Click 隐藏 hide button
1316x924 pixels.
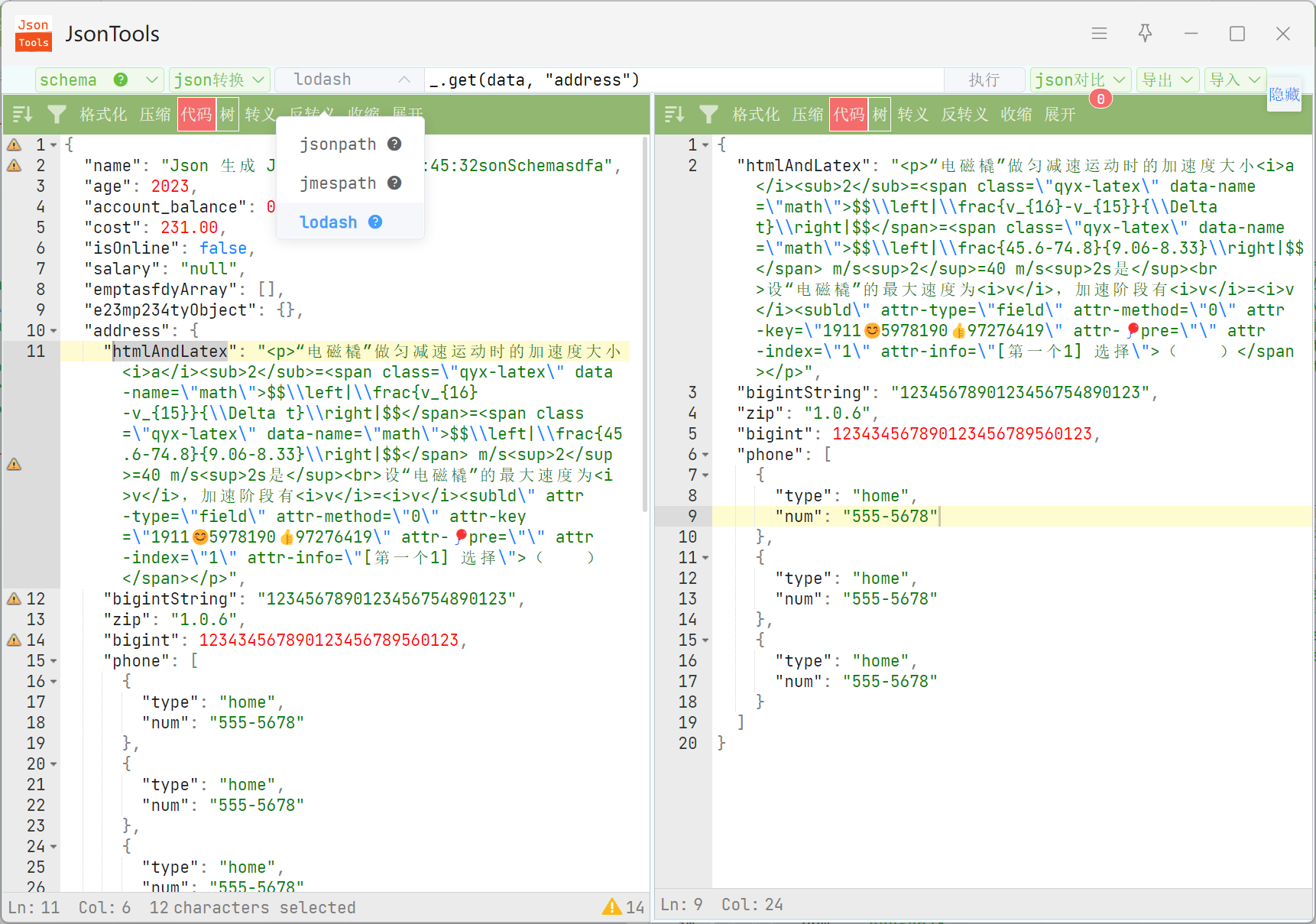[x=1284, y=94]
